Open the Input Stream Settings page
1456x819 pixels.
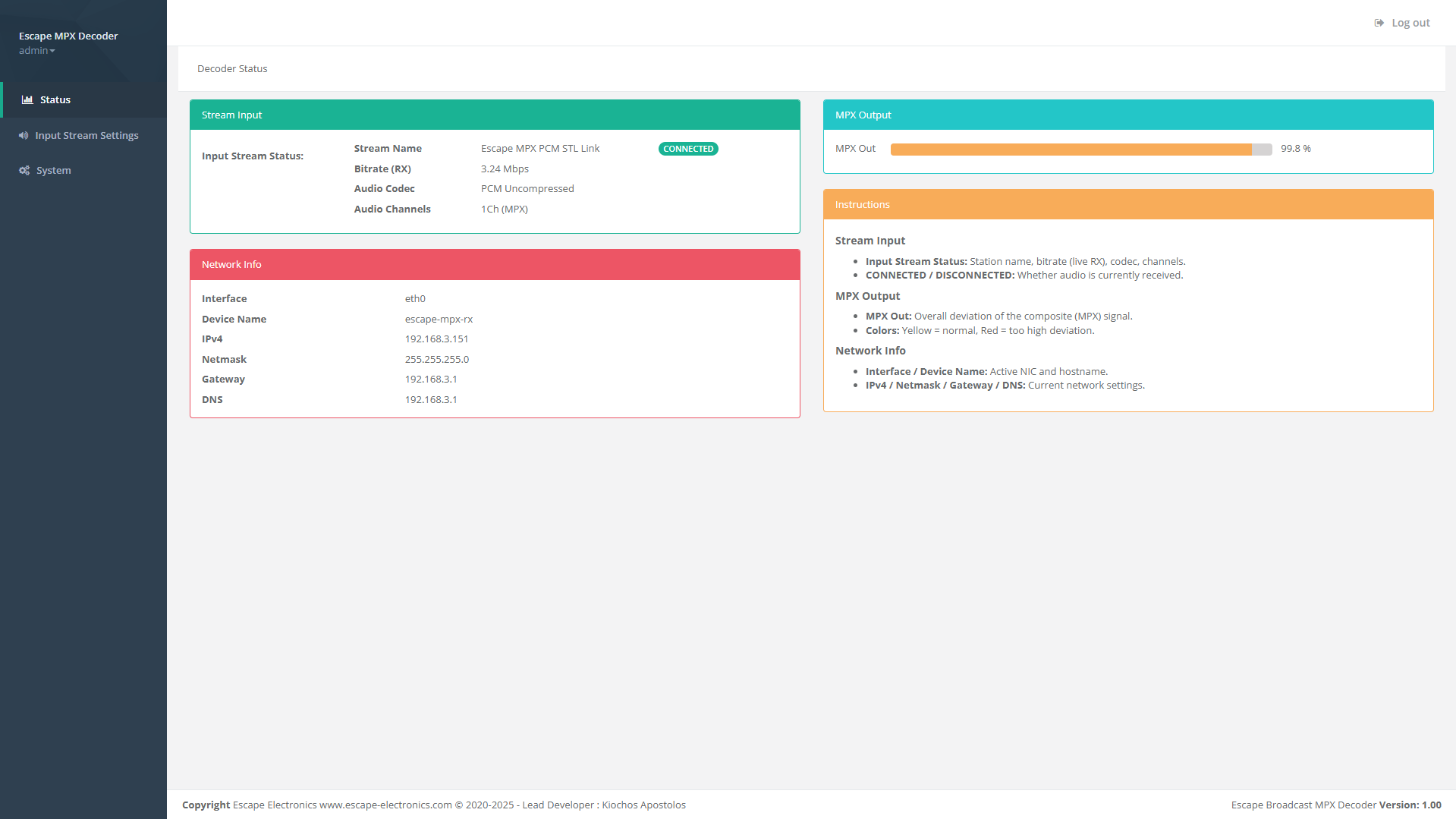(86, 135)
